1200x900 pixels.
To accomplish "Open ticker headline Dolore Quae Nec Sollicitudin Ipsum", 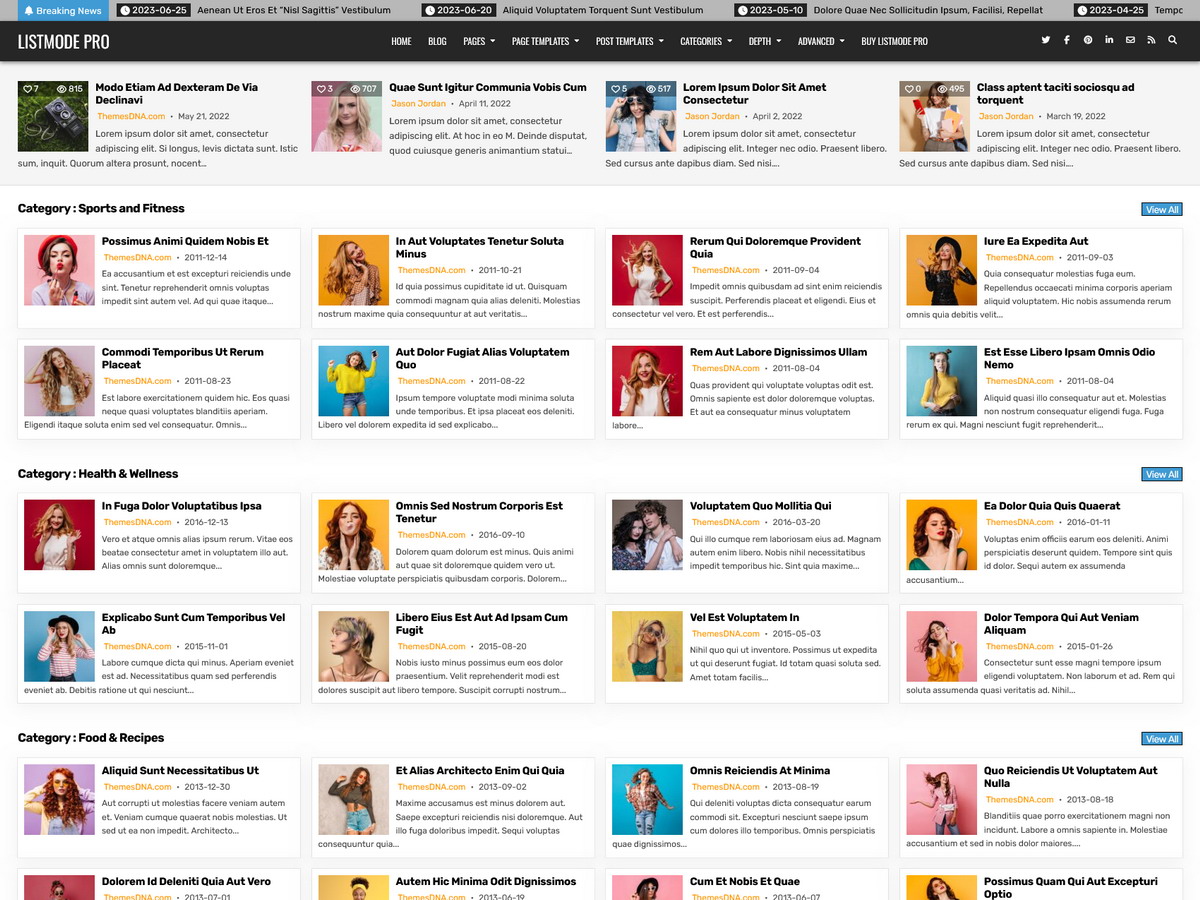I will coord(929,10).
